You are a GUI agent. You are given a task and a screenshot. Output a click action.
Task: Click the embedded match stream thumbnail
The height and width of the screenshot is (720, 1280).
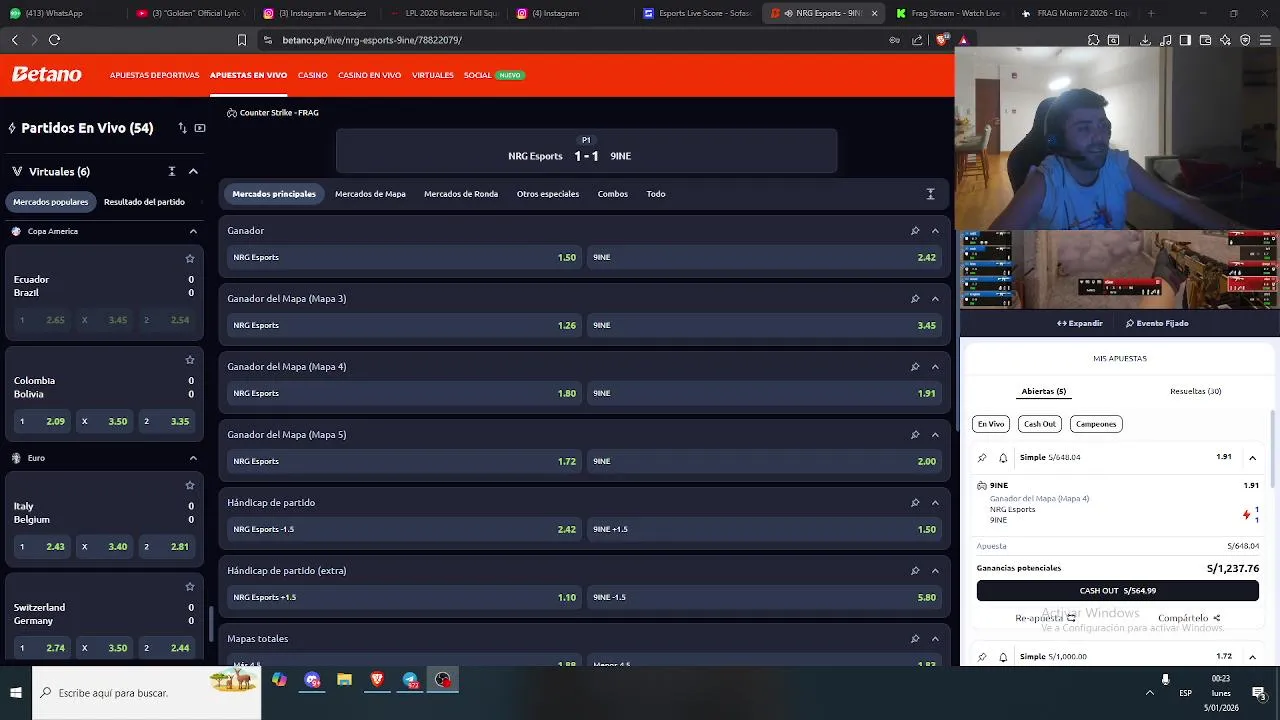tap(1119, 270)
